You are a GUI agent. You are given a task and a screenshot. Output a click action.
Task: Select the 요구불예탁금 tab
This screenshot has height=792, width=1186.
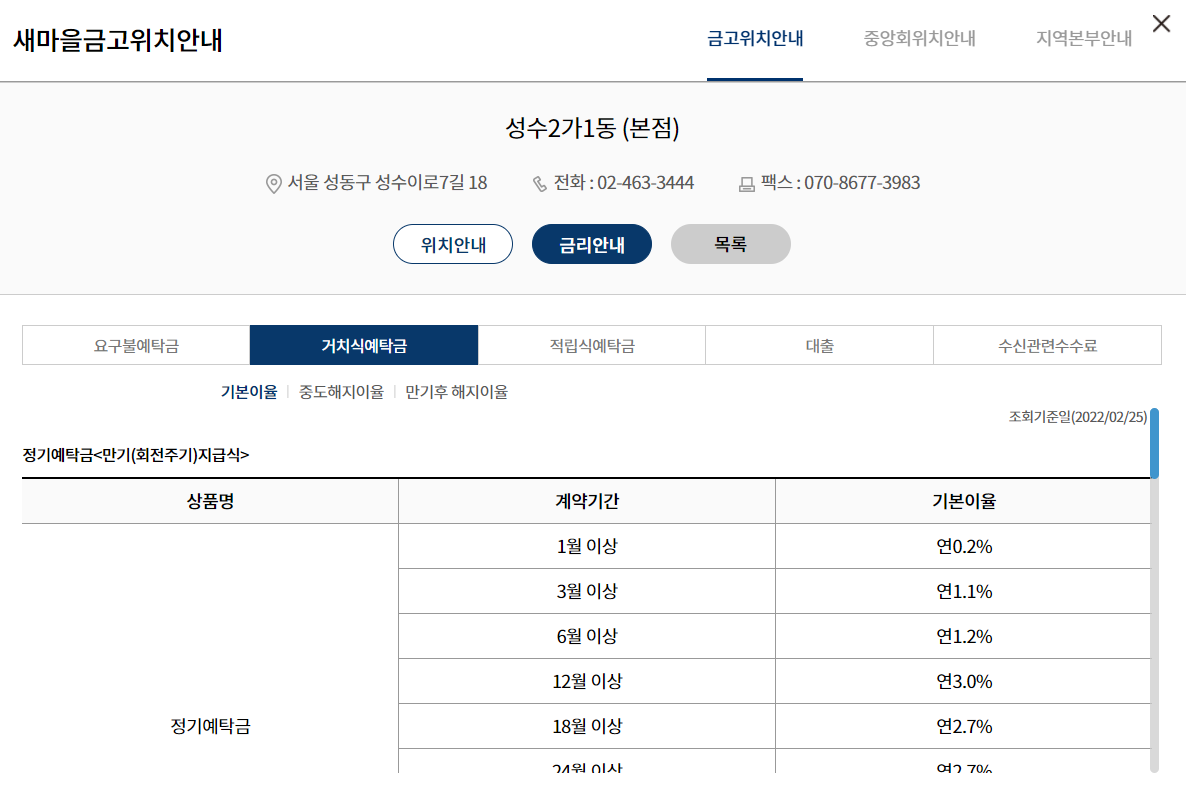point(136,346)
